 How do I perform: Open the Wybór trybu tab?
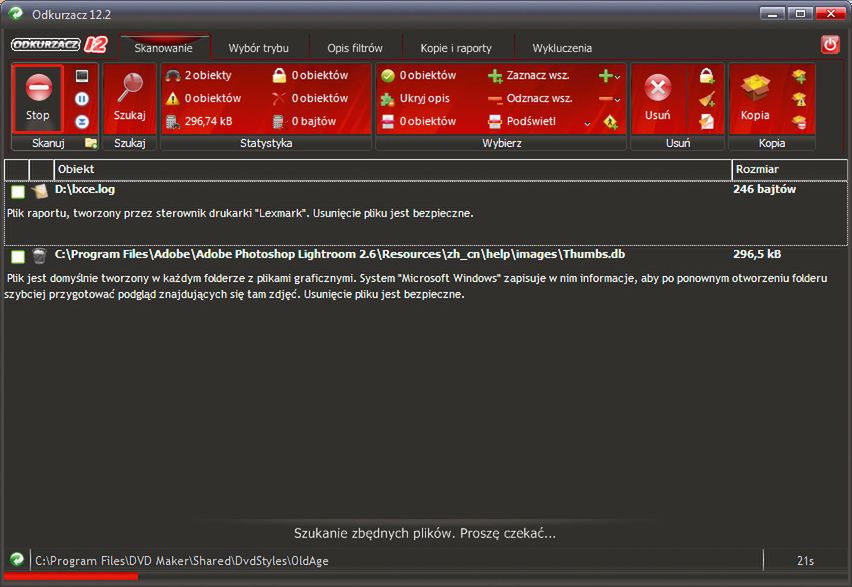[x=259, y=48]
